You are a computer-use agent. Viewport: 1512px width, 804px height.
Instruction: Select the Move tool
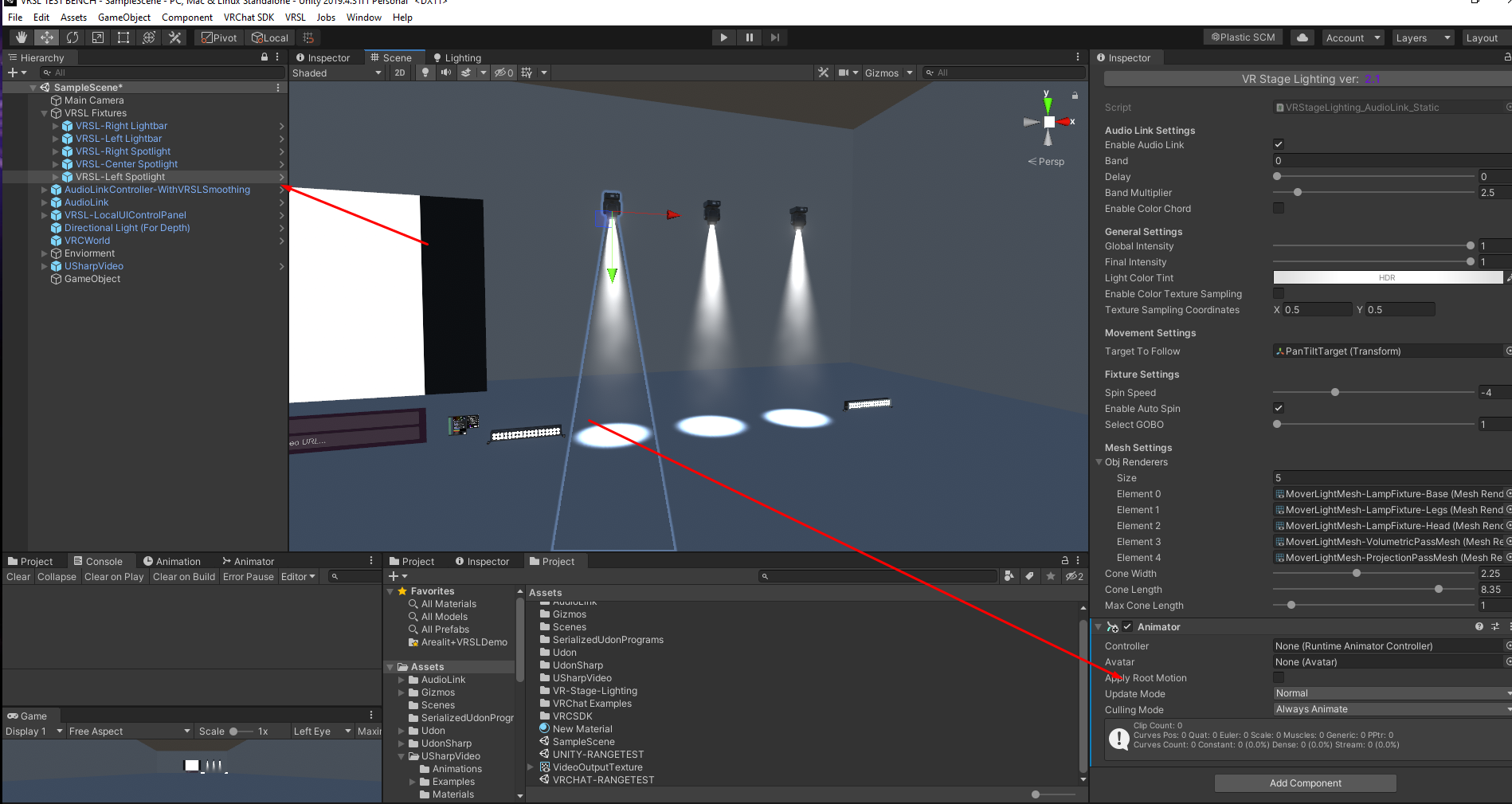pyautogui.click(x=47, y=37)
